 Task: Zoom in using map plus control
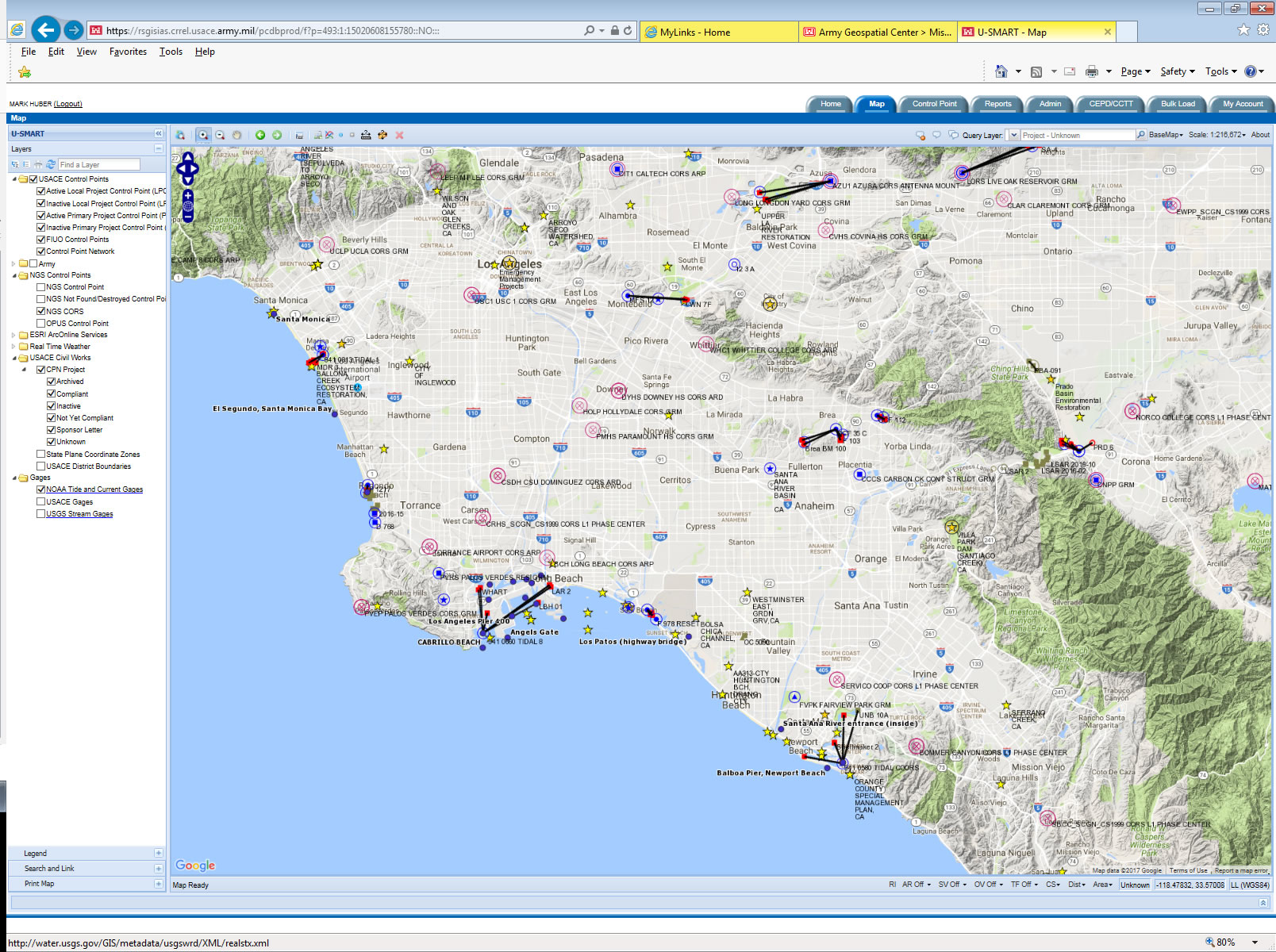coord(188,195)
